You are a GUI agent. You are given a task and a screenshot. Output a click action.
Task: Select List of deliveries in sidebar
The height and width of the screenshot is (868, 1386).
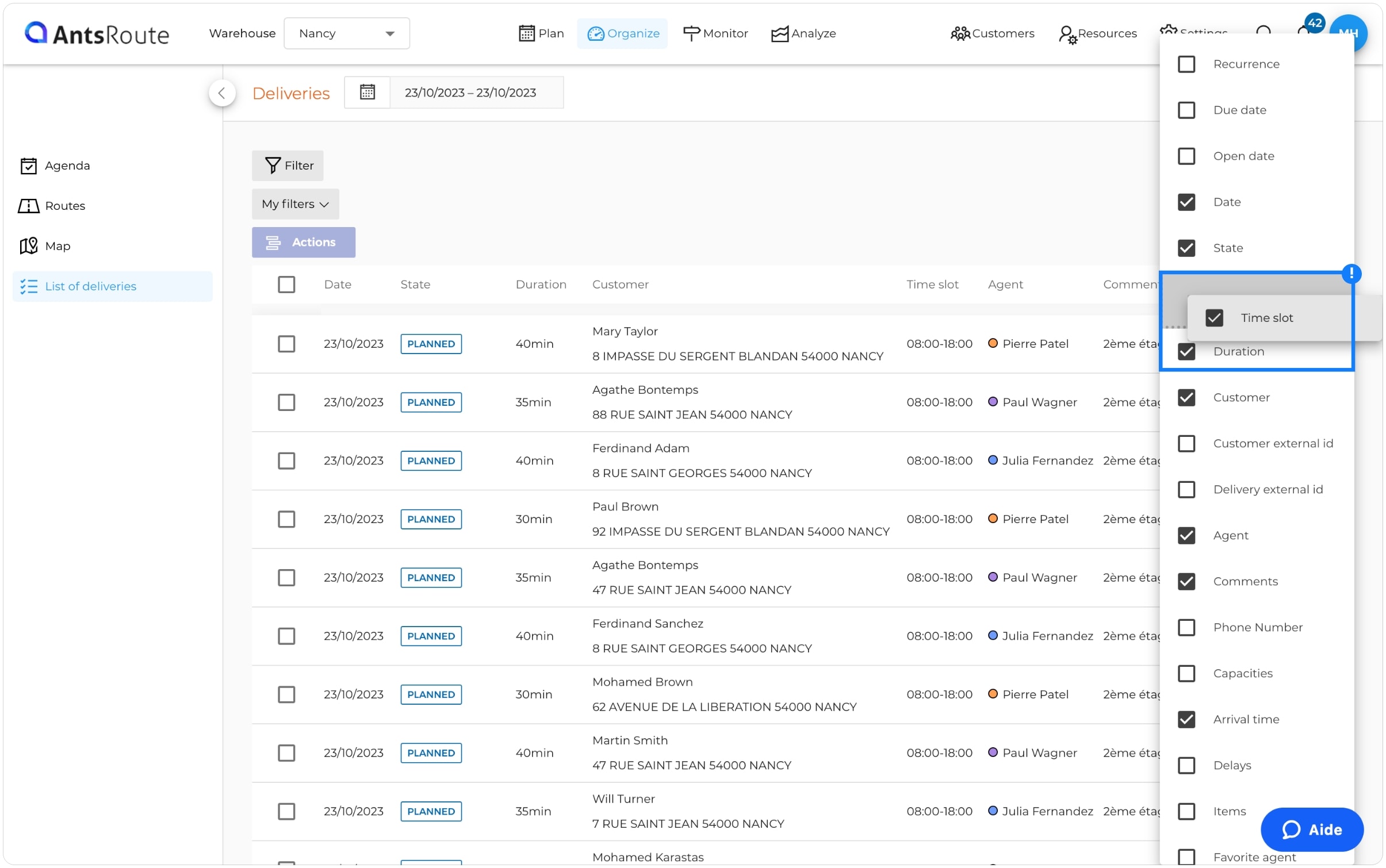(112, 286)
